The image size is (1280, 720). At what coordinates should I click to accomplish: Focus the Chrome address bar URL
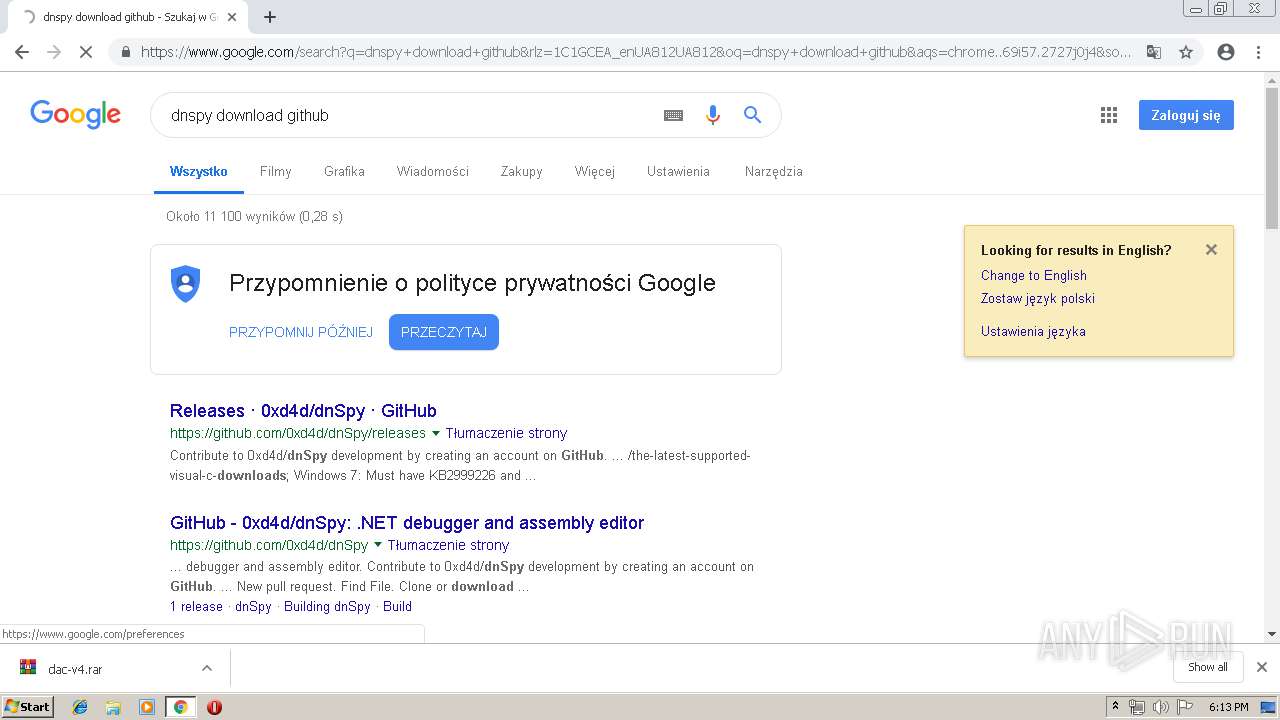[x=635, y=52]
